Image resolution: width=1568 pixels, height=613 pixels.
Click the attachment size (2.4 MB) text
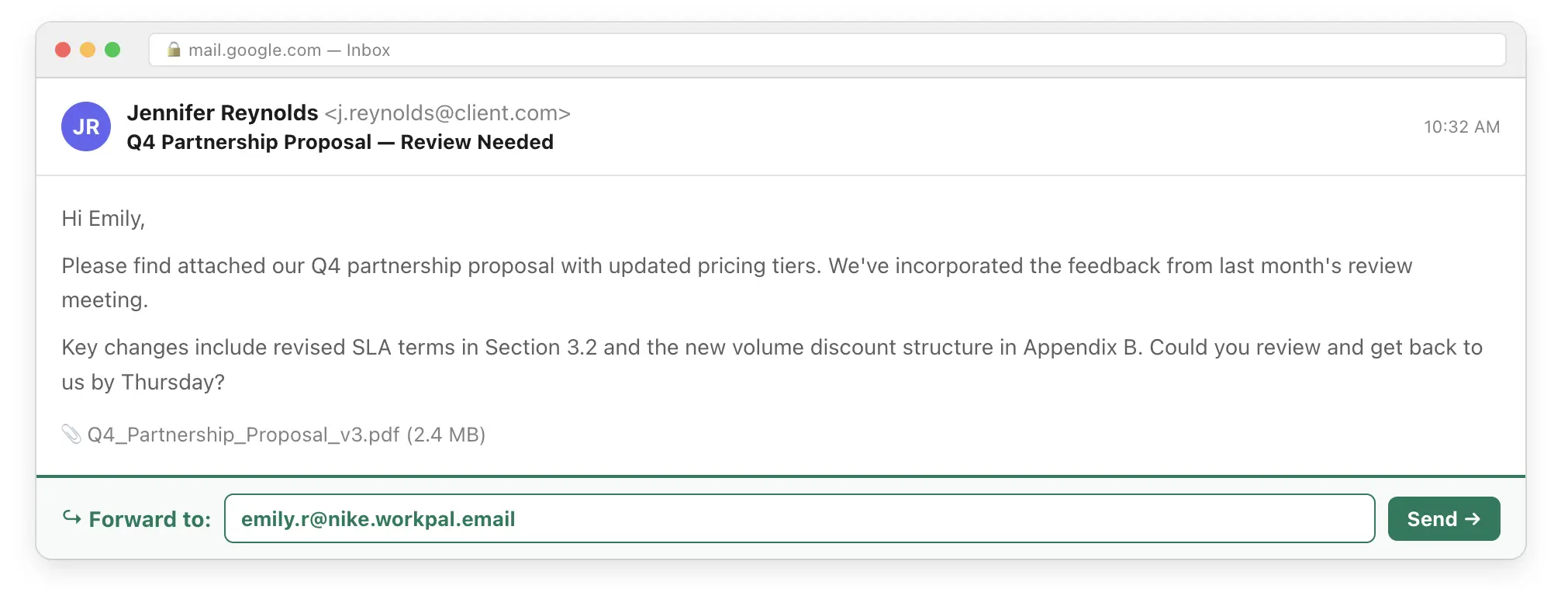pyautogui.click(x=446, y=435)
